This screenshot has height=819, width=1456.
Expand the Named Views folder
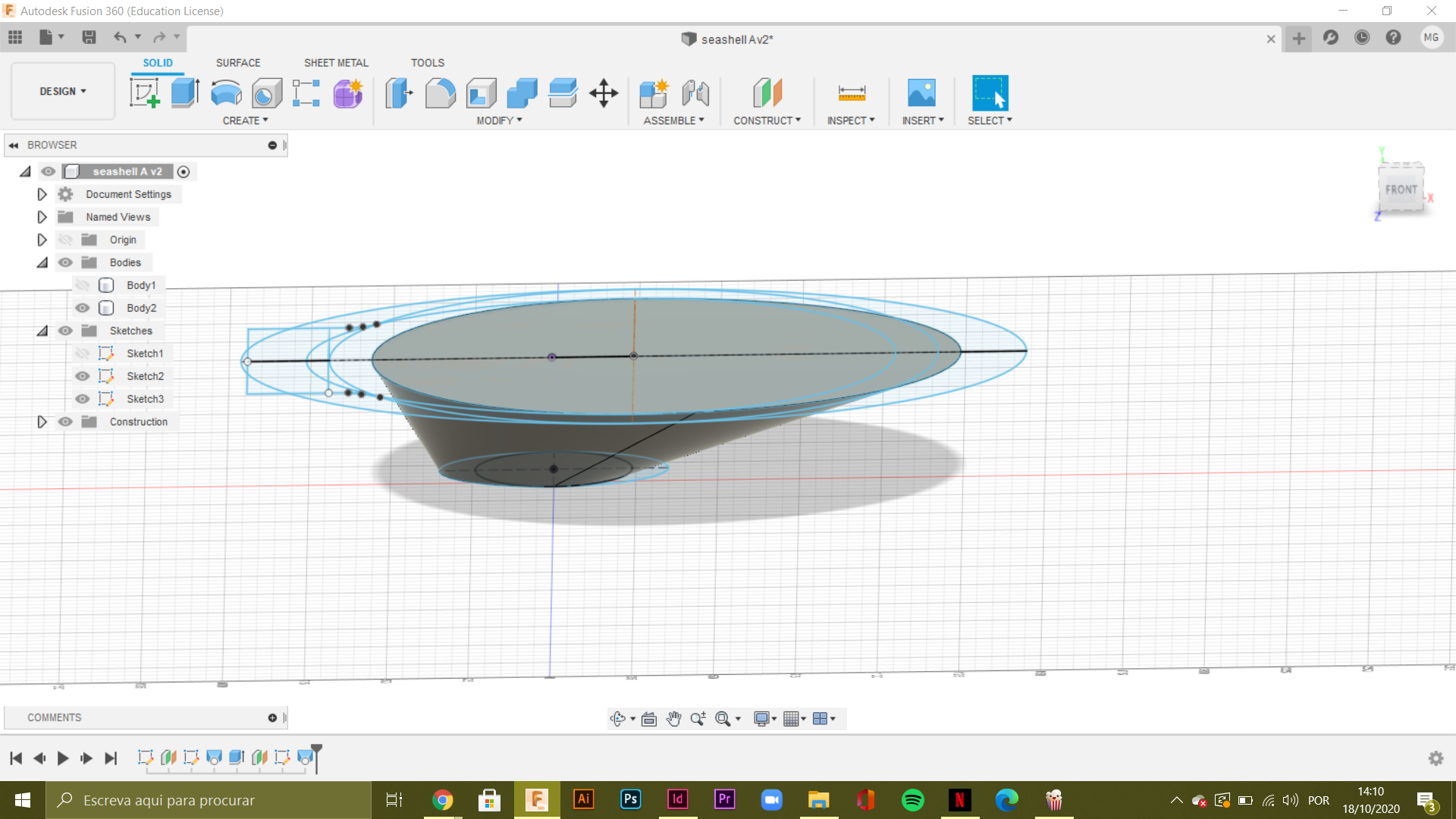[x=42, y=217]
